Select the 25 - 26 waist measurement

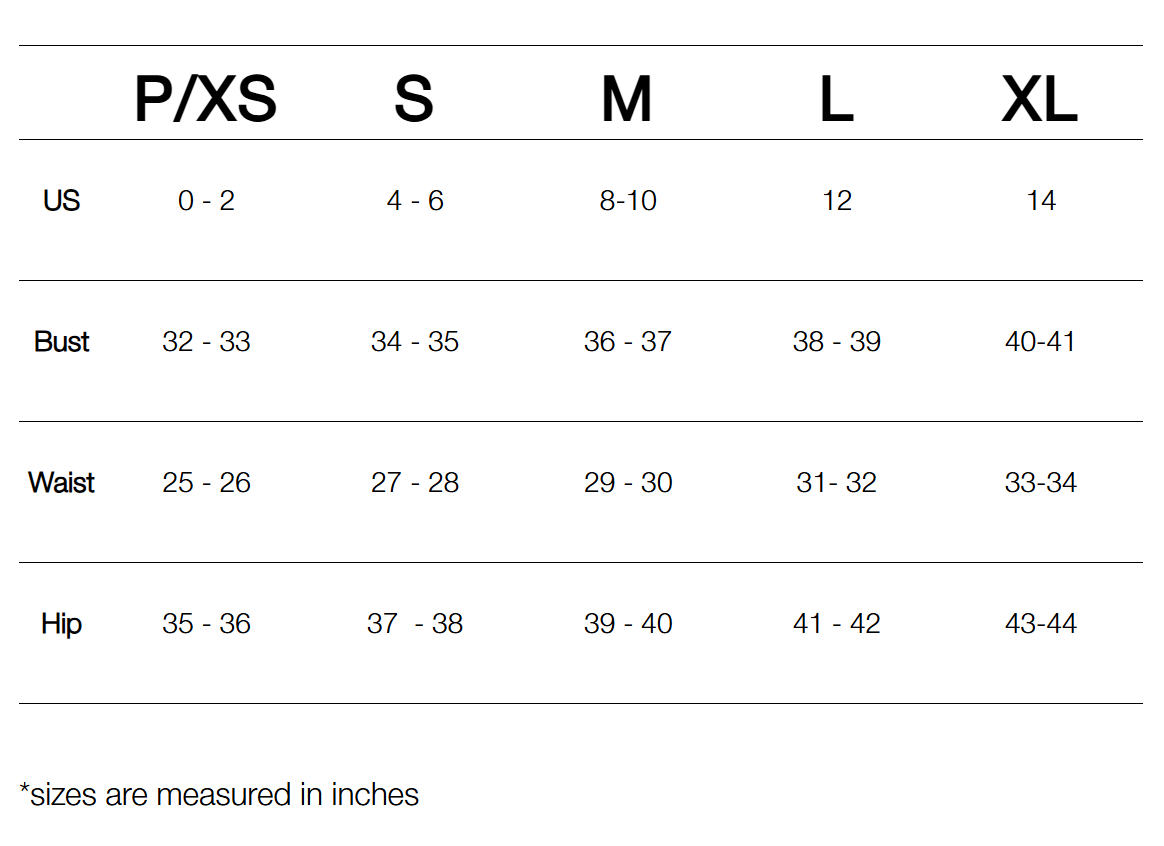coord(206,483)
